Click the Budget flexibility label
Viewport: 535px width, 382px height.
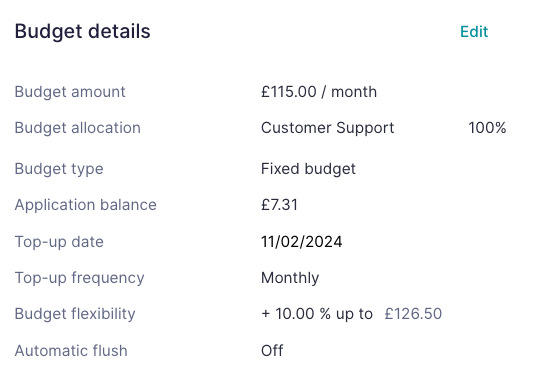tap(75, 314)
